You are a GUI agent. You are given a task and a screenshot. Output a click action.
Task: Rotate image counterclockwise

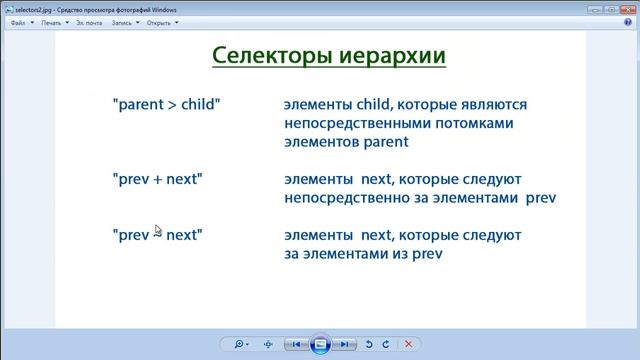coord(369,344)
